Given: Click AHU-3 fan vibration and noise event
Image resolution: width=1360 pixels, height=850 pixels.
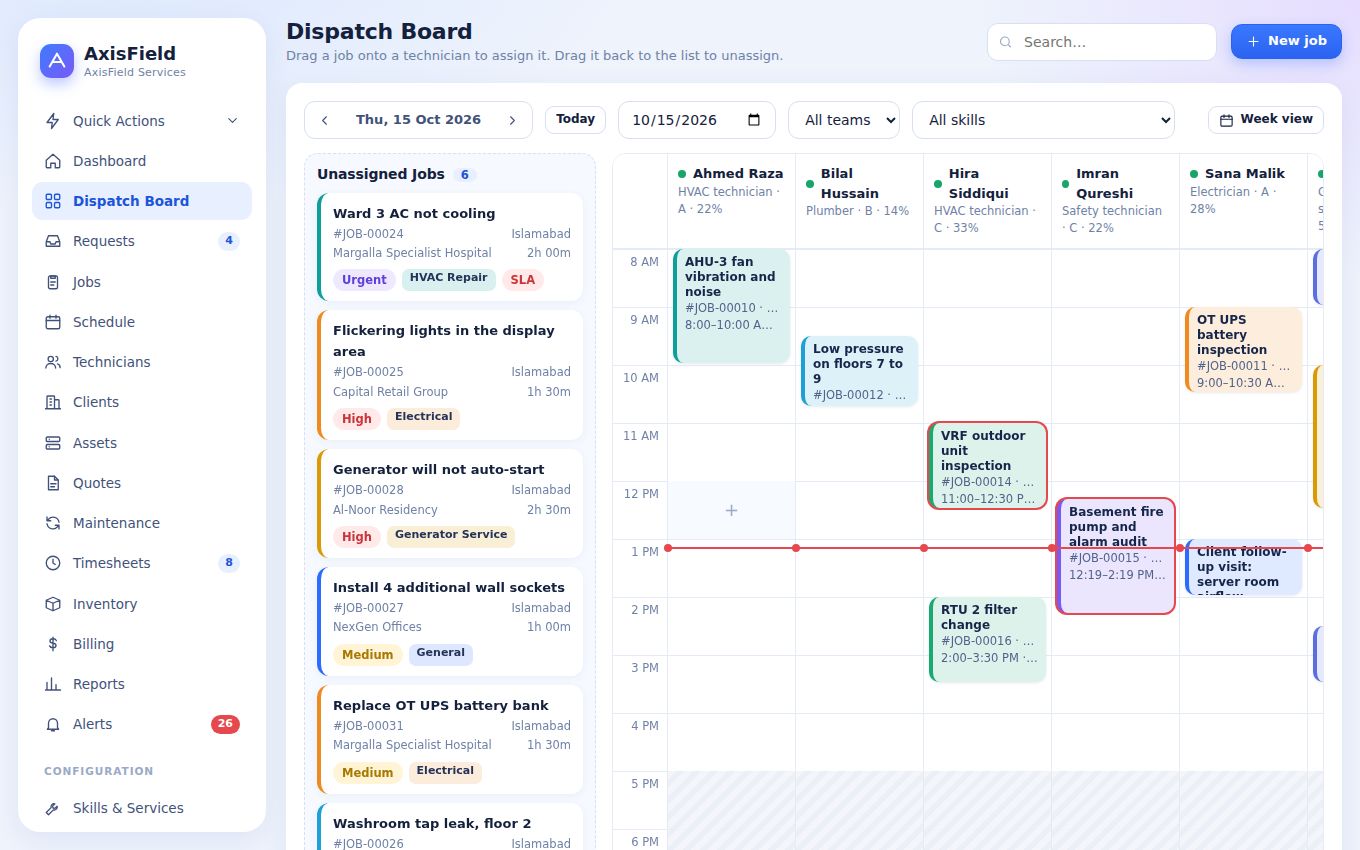Looking at the screenshot, I should (x=732, y=306).
